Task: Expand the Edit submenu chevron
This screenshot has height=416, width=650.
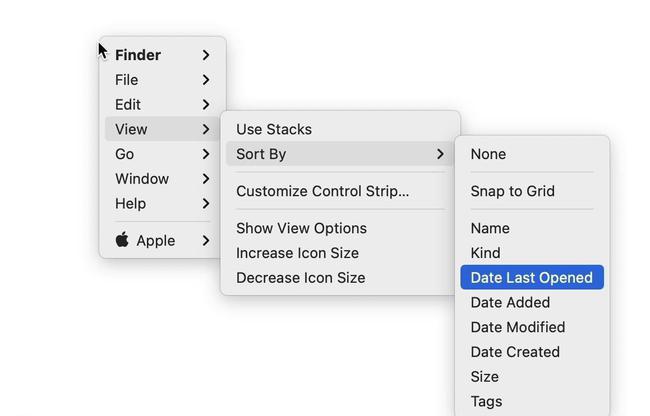Action: click(x=205, y=104)
